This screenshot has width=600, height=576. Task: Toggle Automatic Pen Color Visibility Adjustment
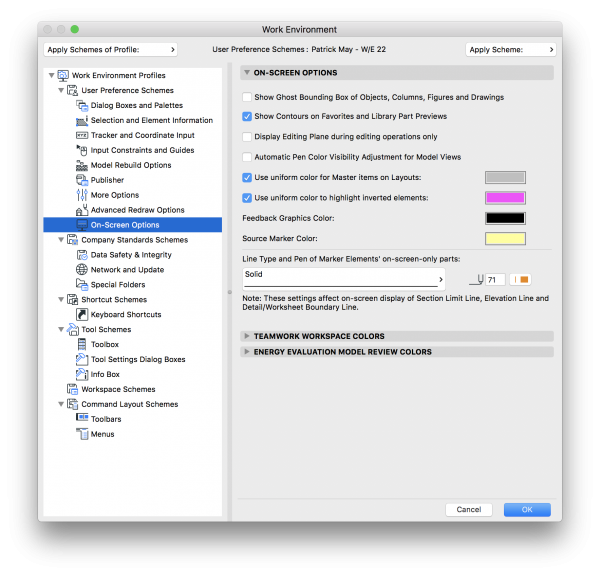(247, 157)
